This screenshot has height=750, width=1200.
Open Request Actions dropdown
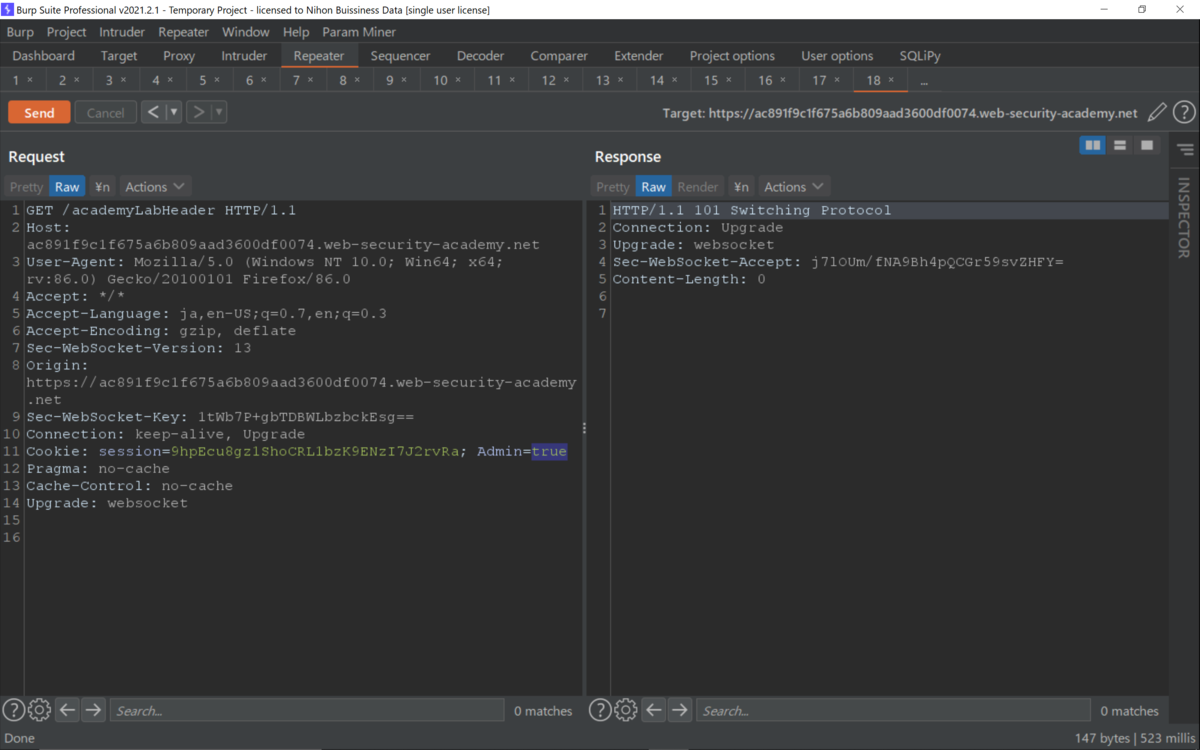(155, 187)
